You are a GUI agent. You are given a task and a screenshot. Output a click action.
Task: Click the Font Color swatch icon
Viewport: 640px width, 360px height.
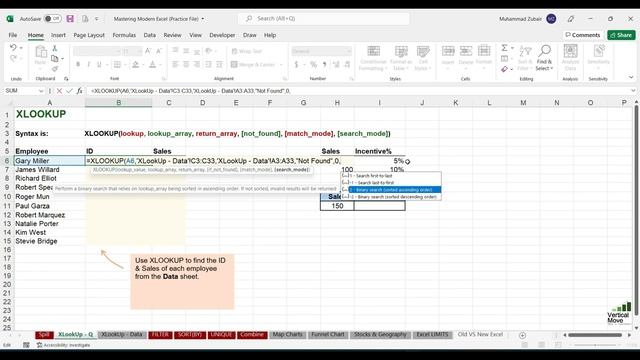(x=152, y=64)
